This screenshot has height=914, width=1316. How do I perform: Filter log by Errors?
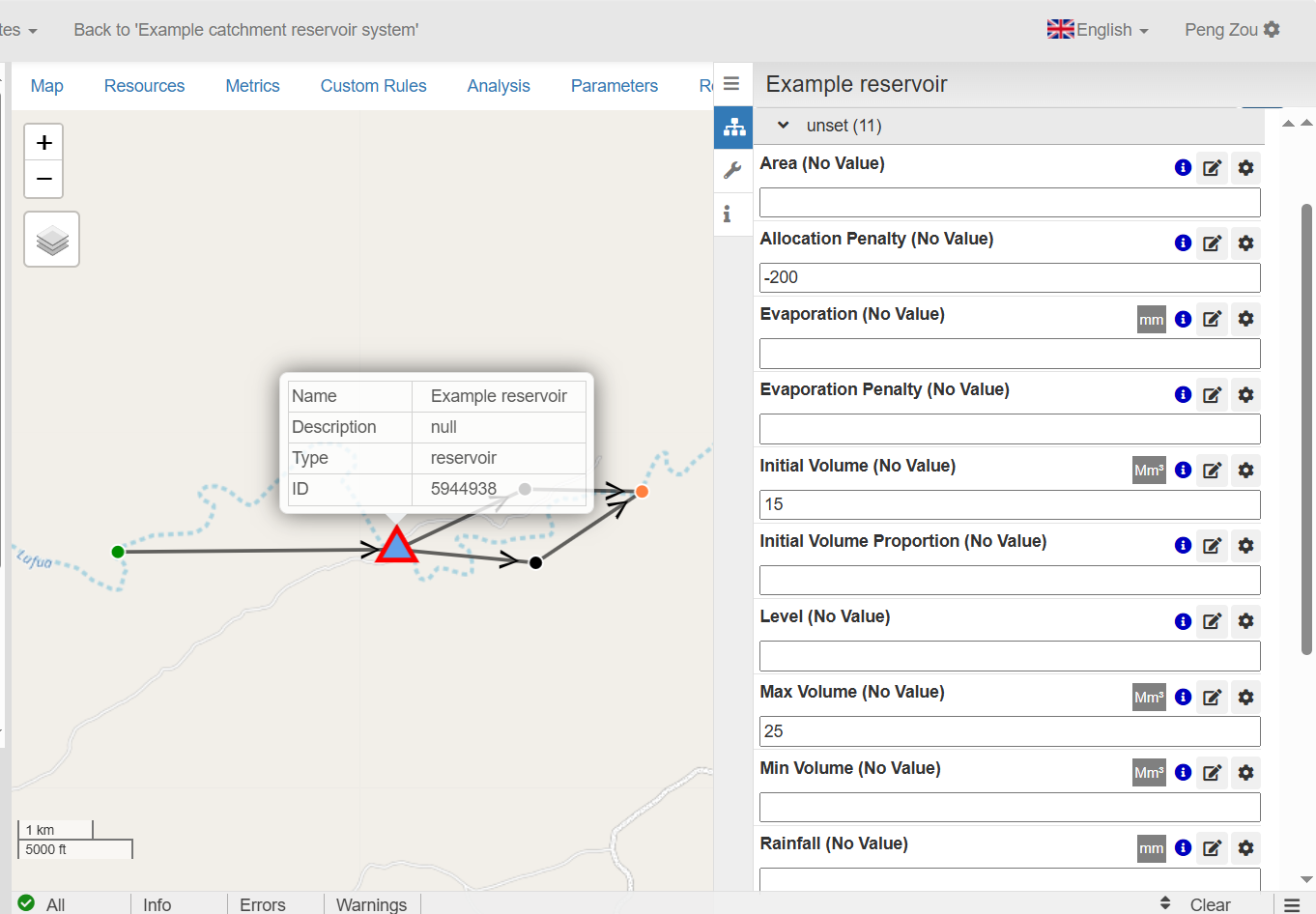click(x=262, y=904)
